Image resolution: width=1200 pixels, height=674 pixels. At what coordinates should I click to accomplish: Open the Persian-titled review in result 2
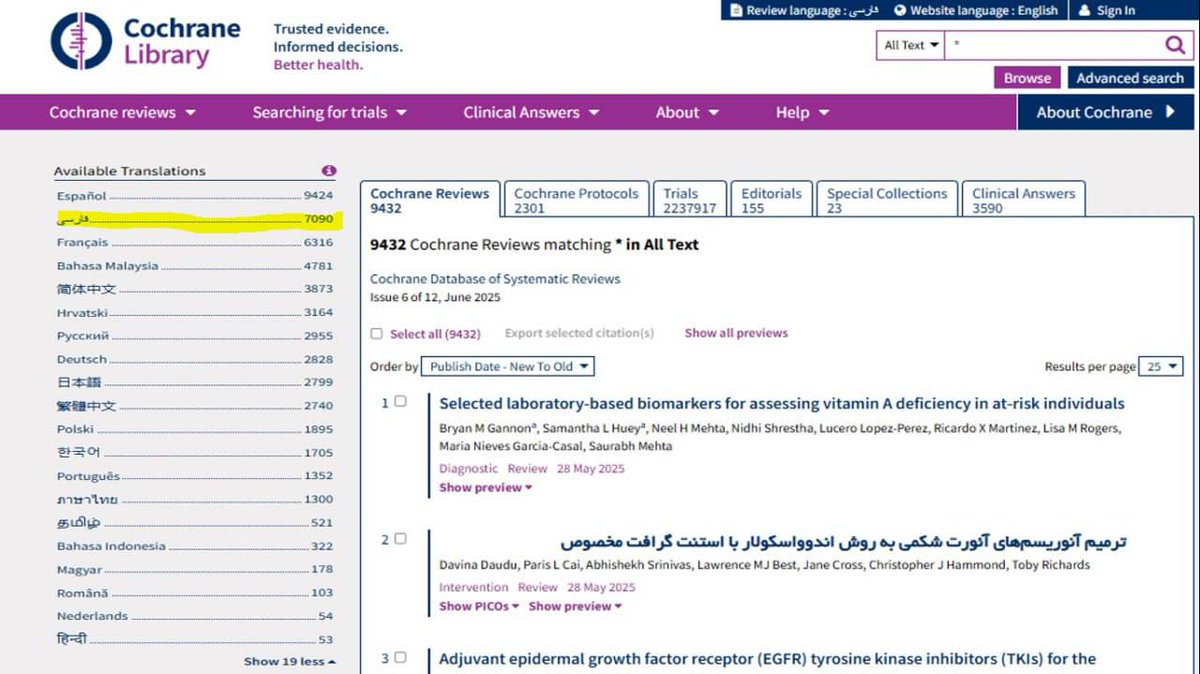click(843, 542)
